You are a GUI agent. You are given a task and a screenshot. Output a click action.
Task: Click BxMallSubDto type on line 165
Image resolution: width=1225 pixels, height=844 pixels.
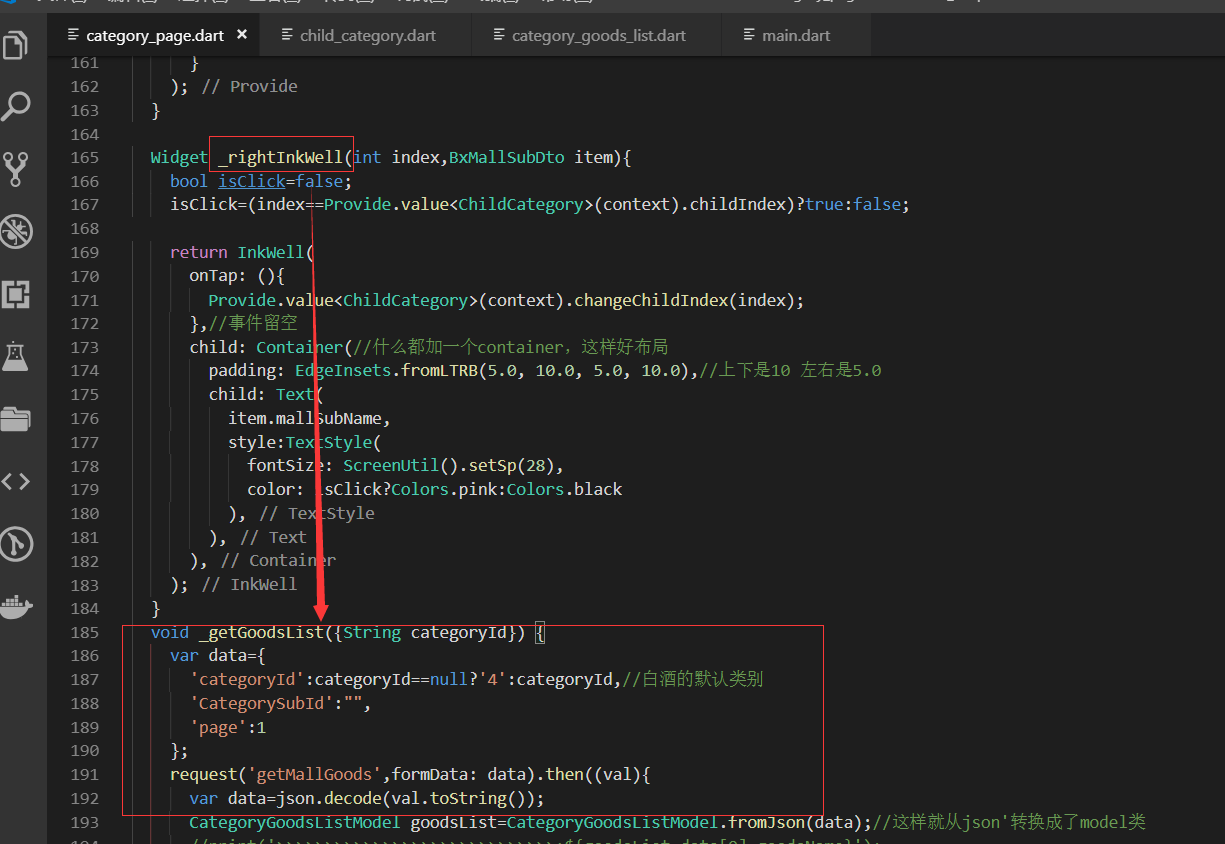(x=507, y=157)
